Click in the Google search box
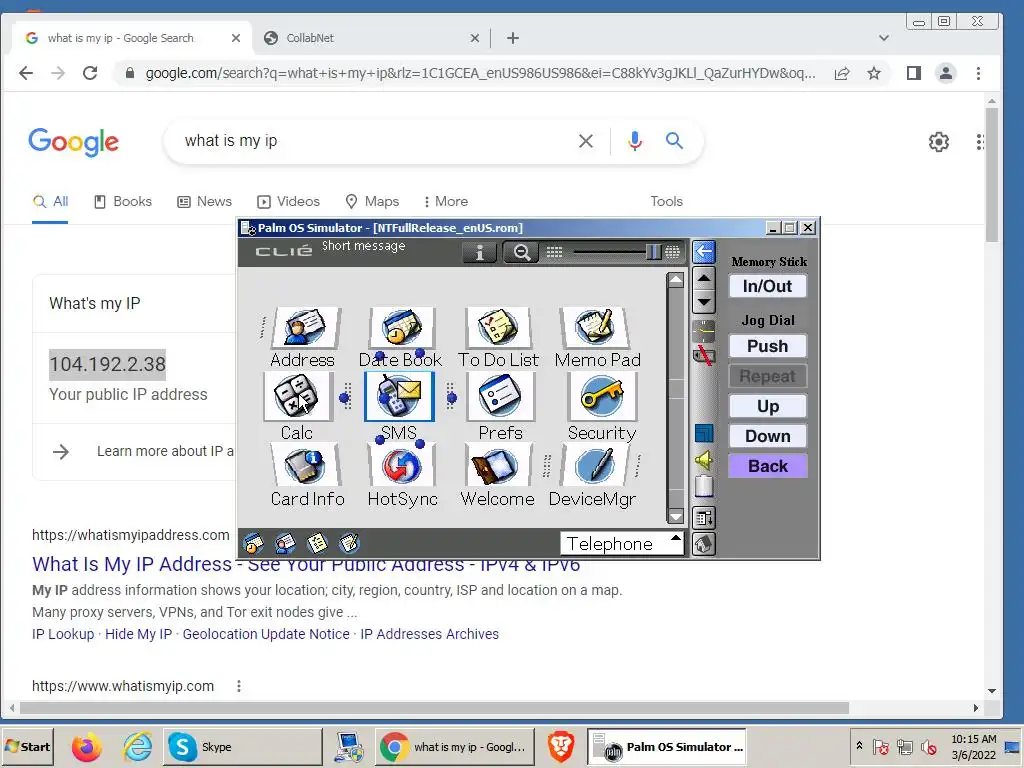Image resolution: width=1024 pixels, height=768 pixels. point(372,140)
